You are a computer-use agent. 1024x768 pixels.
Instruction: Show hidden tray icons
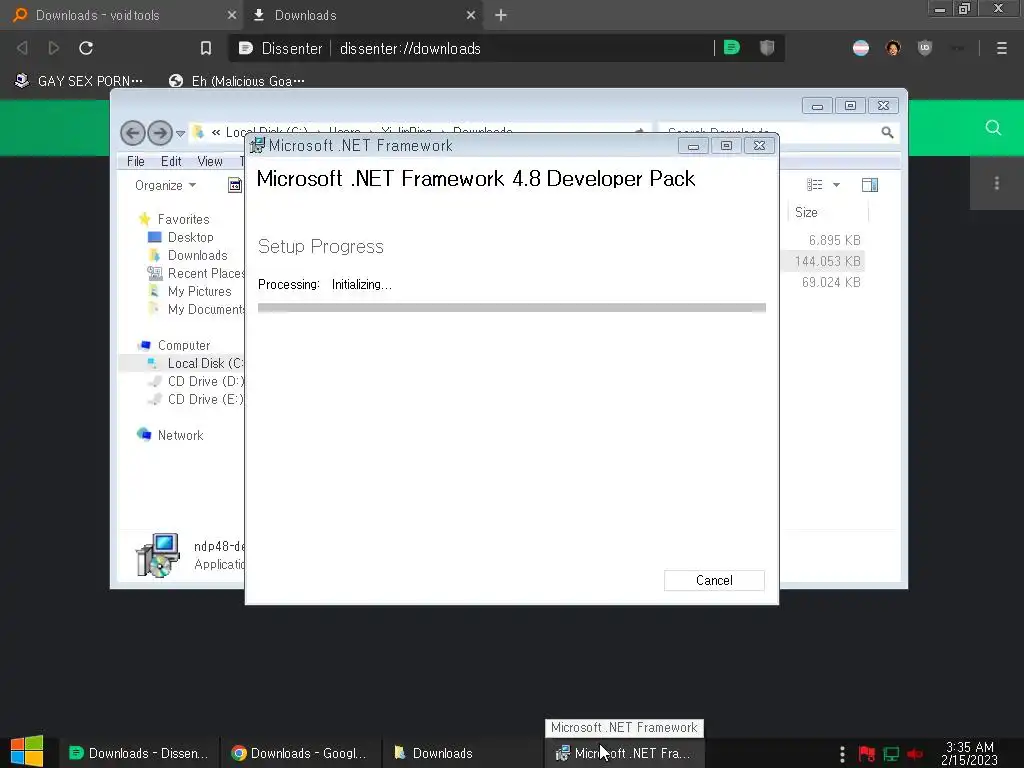point(842,754)
